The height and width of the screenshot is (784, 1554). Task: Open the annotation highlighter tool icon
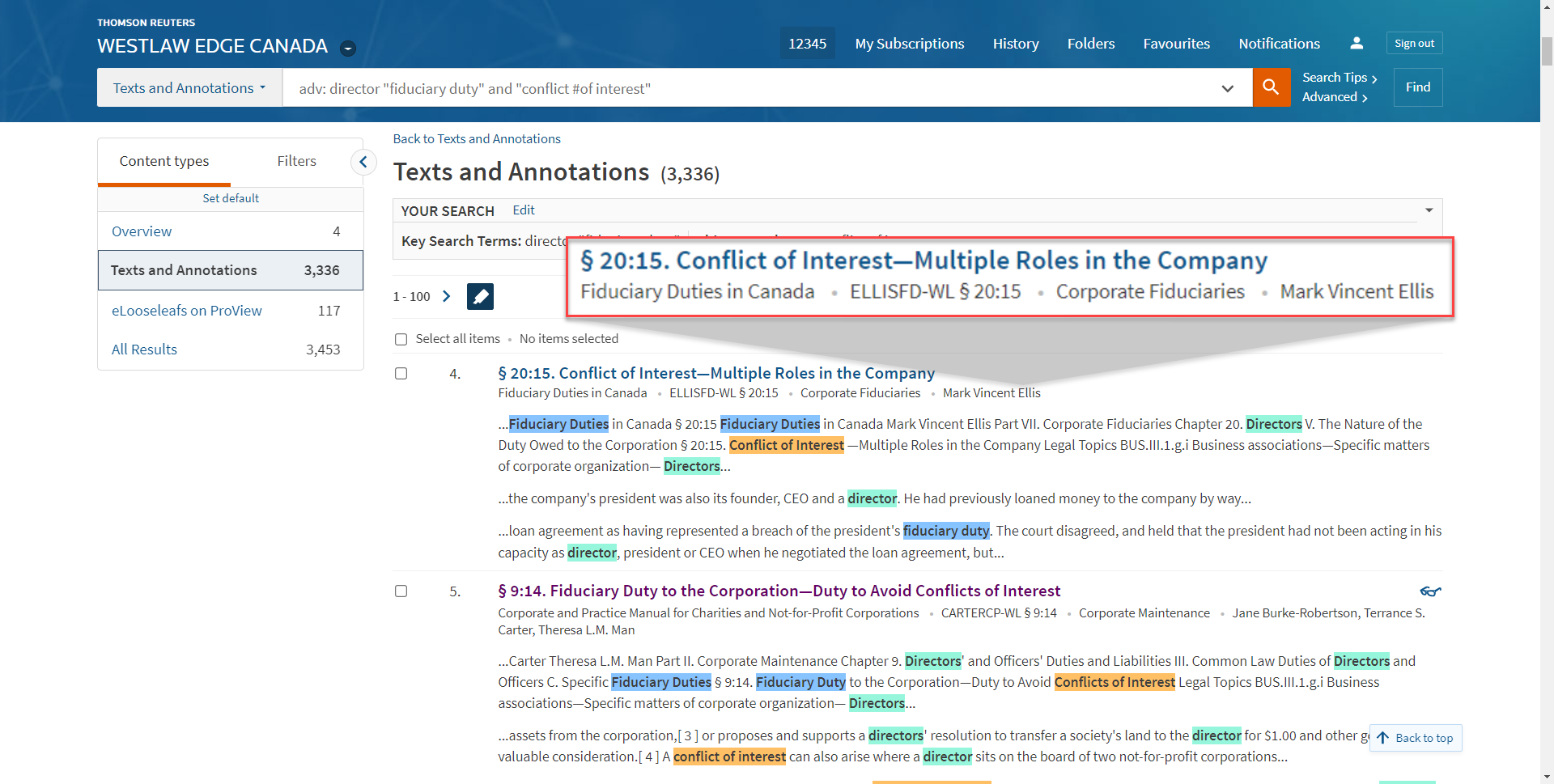(480, 296)
